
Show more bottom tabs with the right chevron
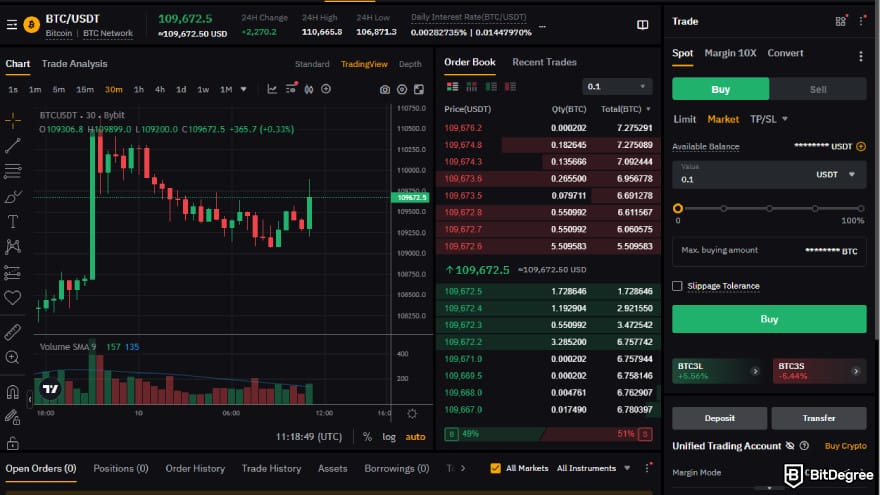463,468
